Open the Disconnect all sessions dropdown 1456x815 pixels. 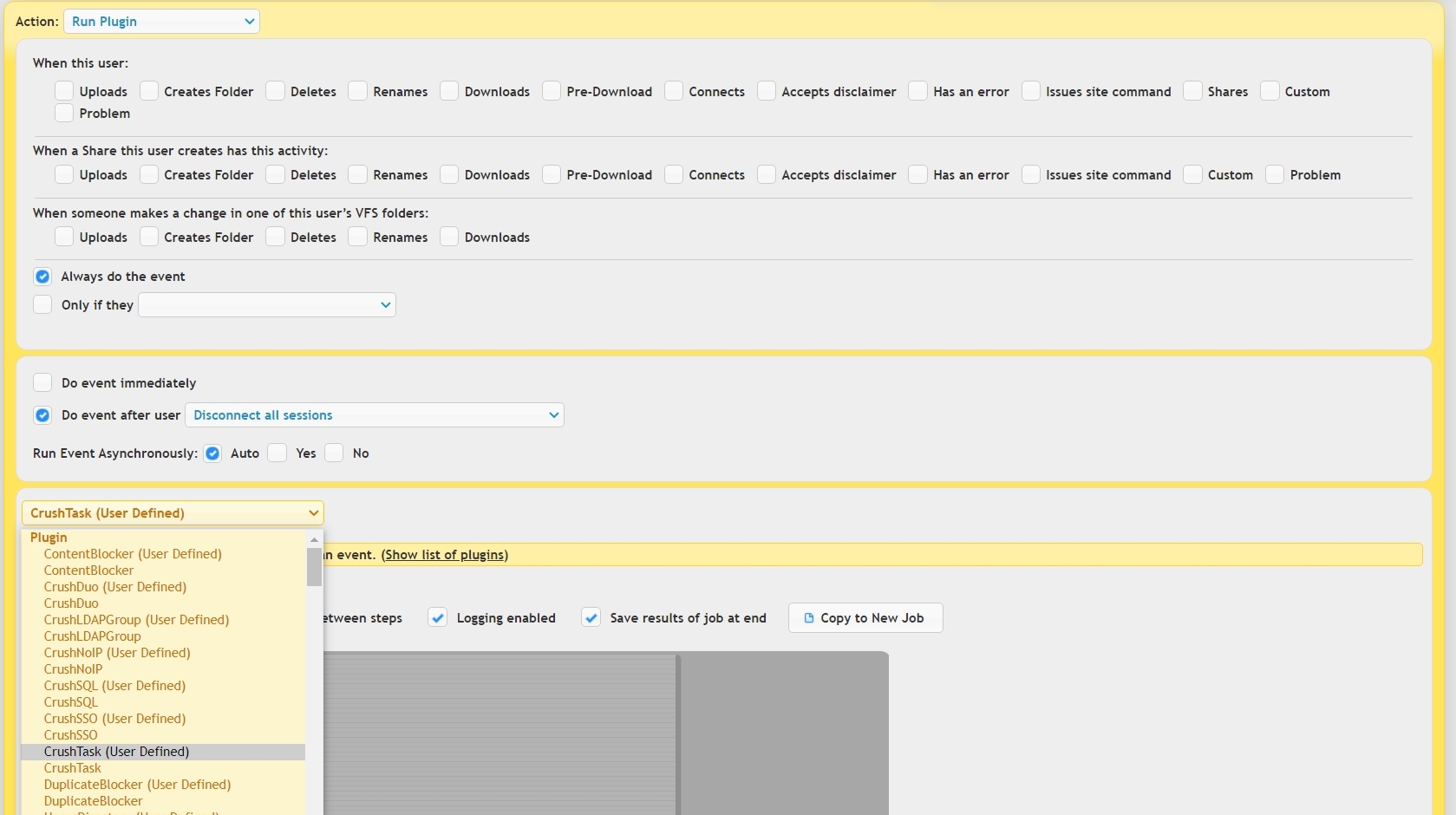click(x=375, y=415)
